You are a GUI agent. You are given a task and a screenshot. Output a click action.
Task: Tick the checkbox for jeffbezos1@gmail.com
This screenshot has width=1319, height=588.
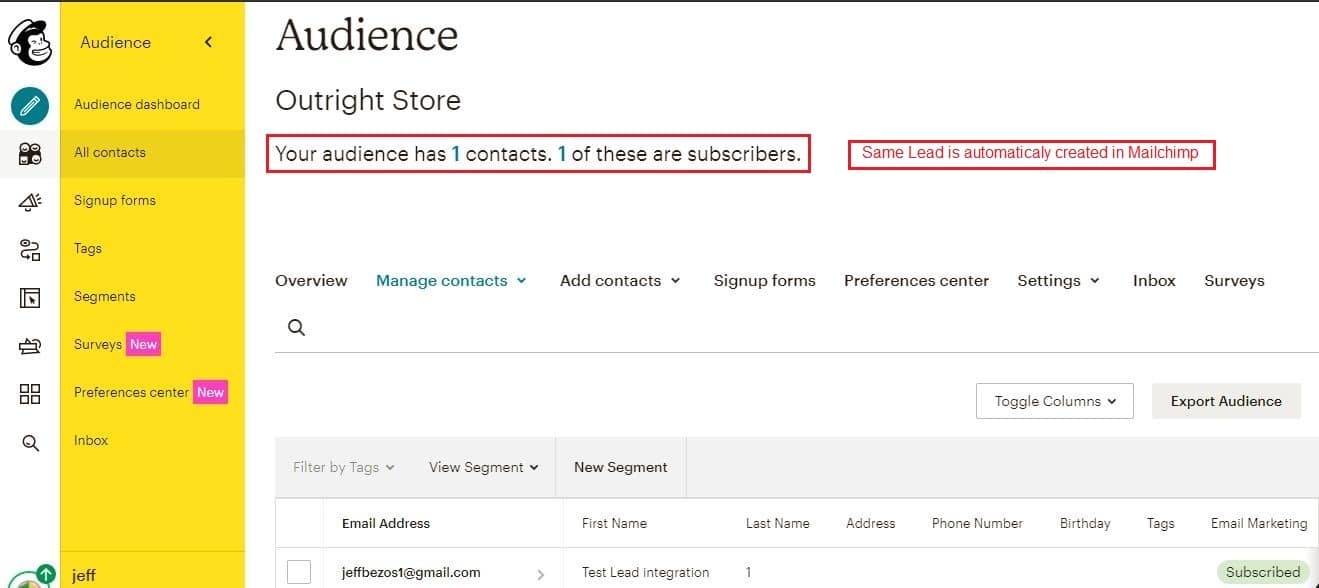point(299,572)
